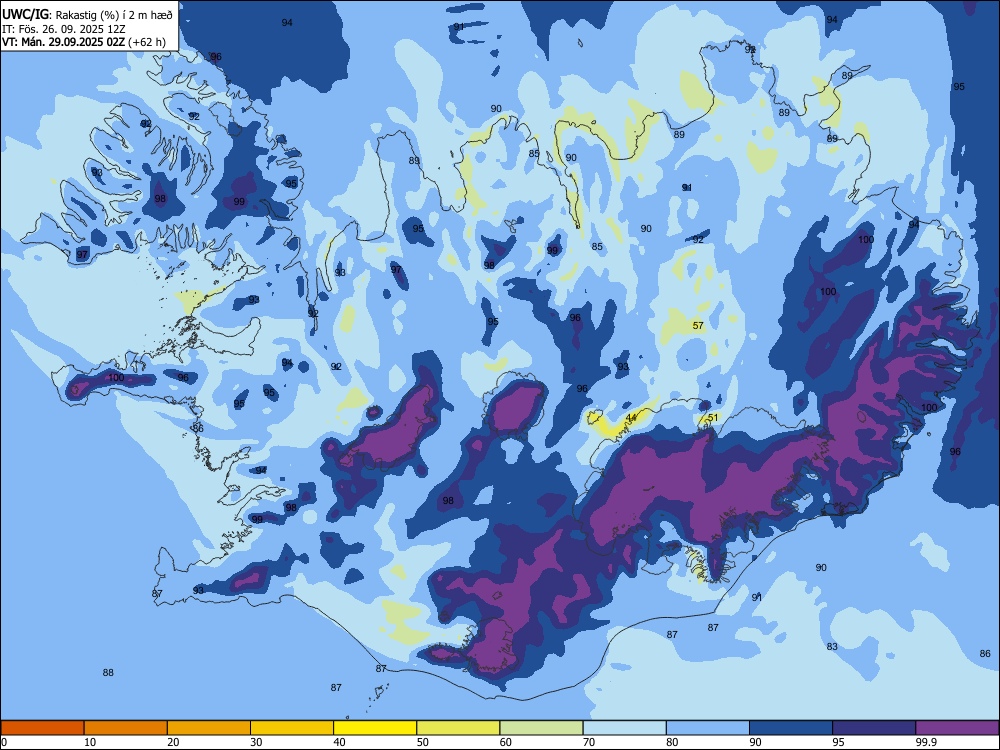Click the legend tick label "99.9"
The width and height of the screenshot is (1000, 750).
926,742
